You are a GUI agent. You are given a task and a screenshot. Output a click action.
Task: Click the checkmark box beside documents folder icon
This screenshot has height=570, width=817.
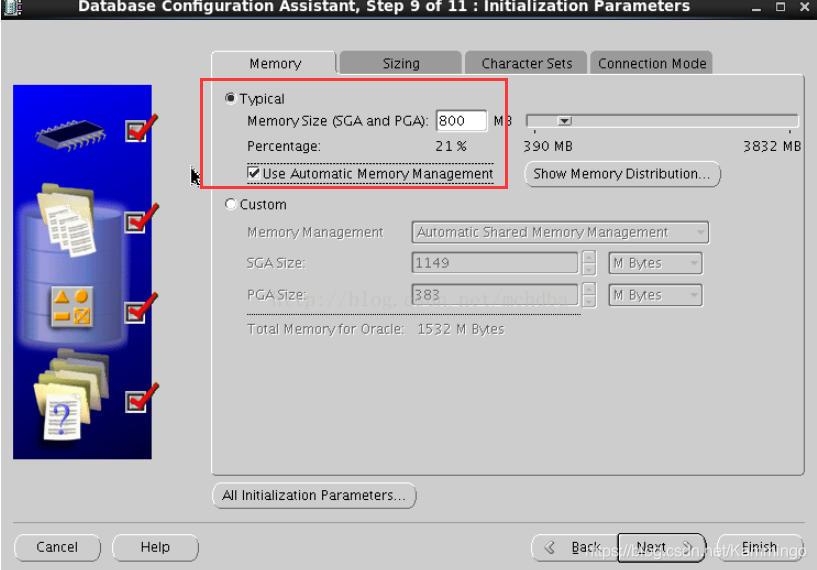coord(135,222)
